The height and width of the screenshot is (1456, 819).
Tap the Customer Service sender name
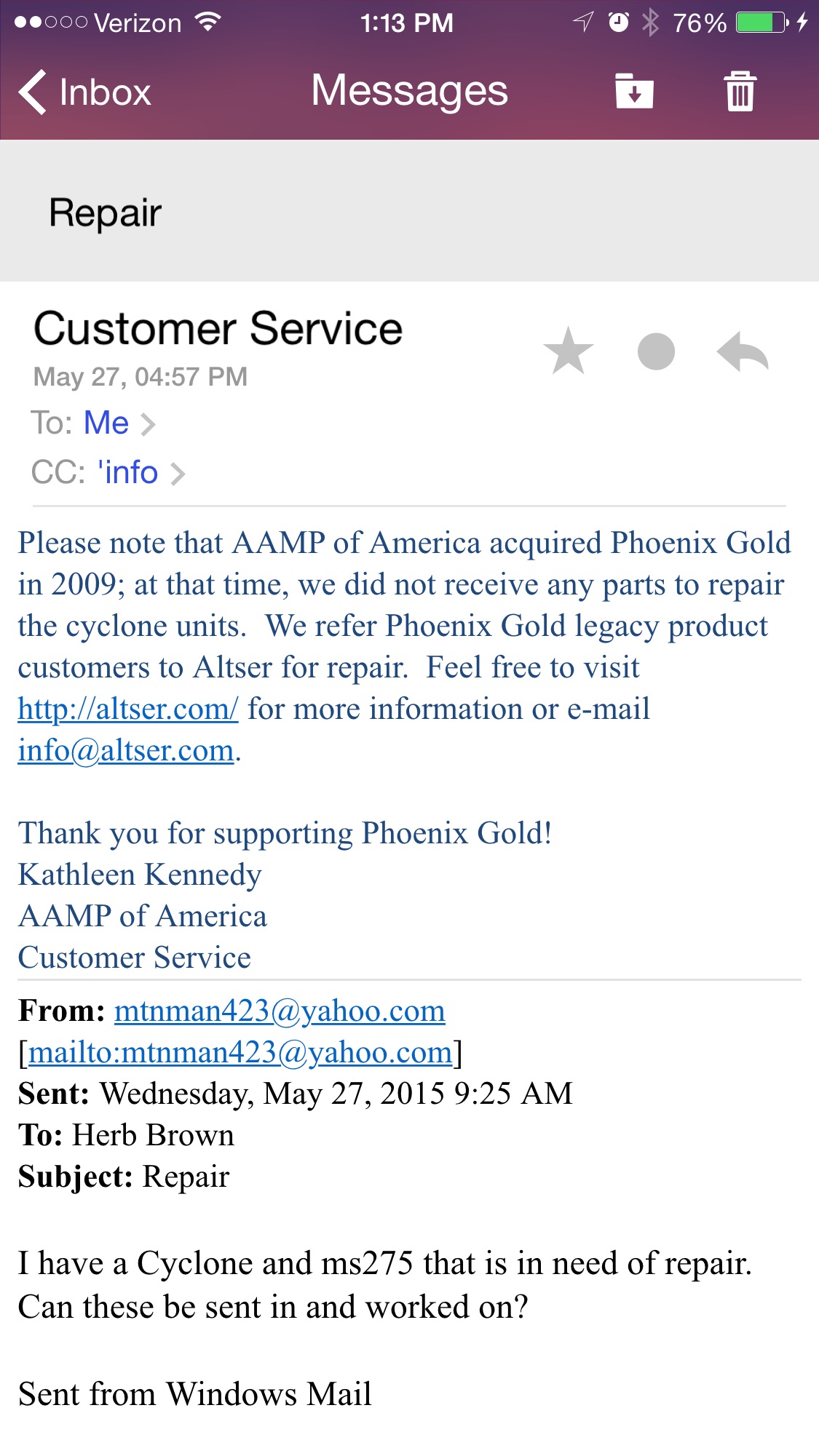pyautogui.click(x=218, y=329)
